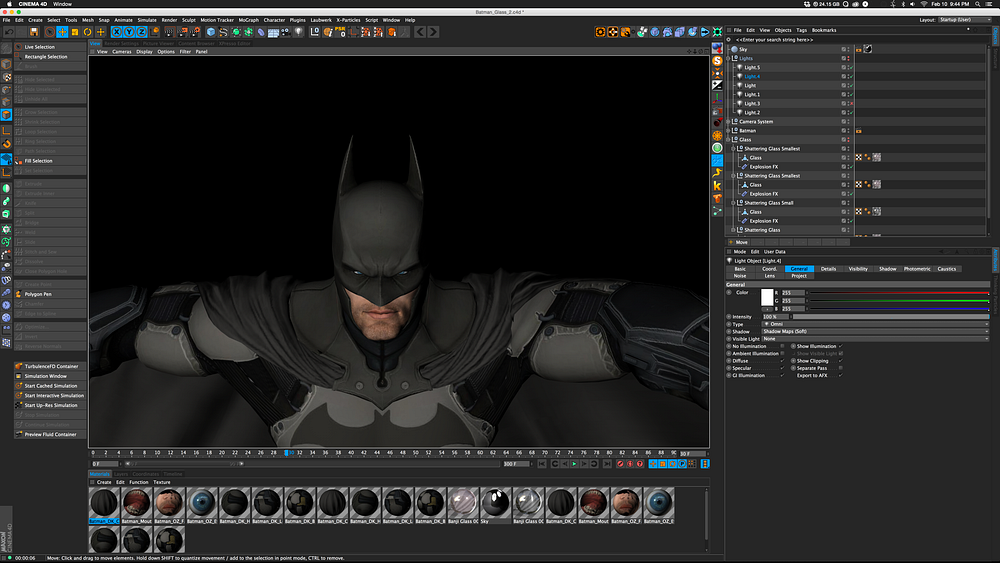Toggle Show Clipping checkbox
Image resolution: width=1000 pixels, height=563 pixels.
click(x=841, y=361)
